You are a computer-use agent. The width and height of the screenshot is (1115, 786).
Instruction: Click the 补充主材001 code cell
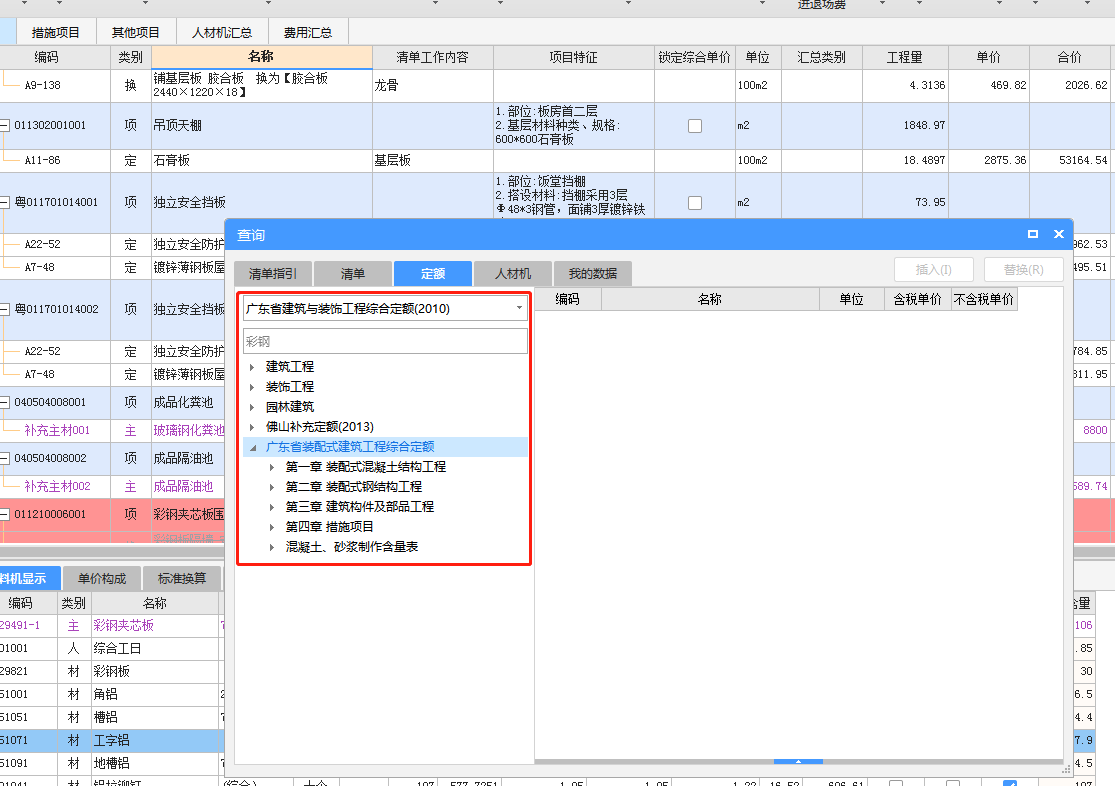coord(57,430)
